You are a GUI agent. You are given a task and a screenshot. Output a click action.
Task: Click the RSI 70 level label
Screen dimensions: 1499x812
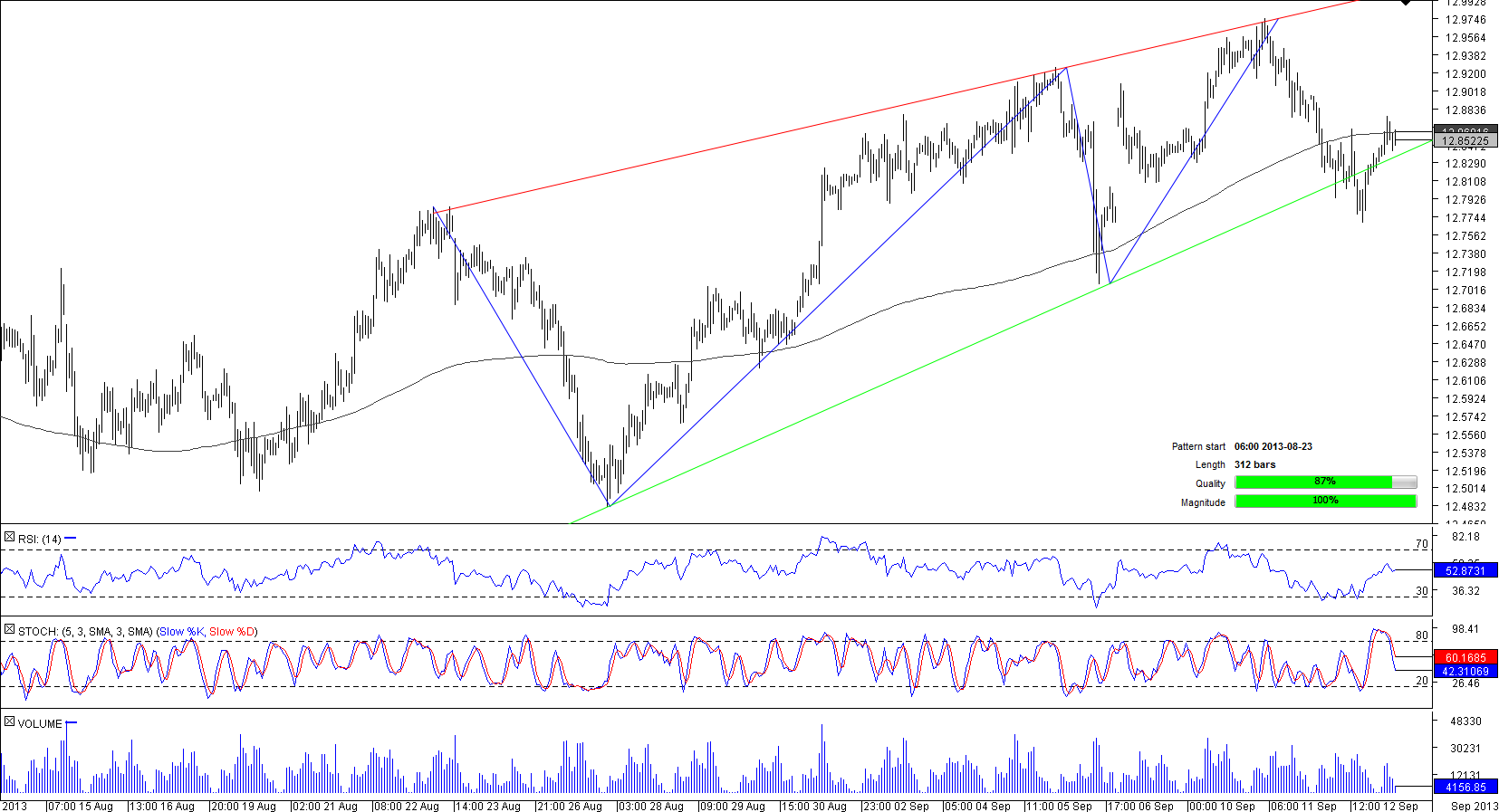coord(1421,543)
